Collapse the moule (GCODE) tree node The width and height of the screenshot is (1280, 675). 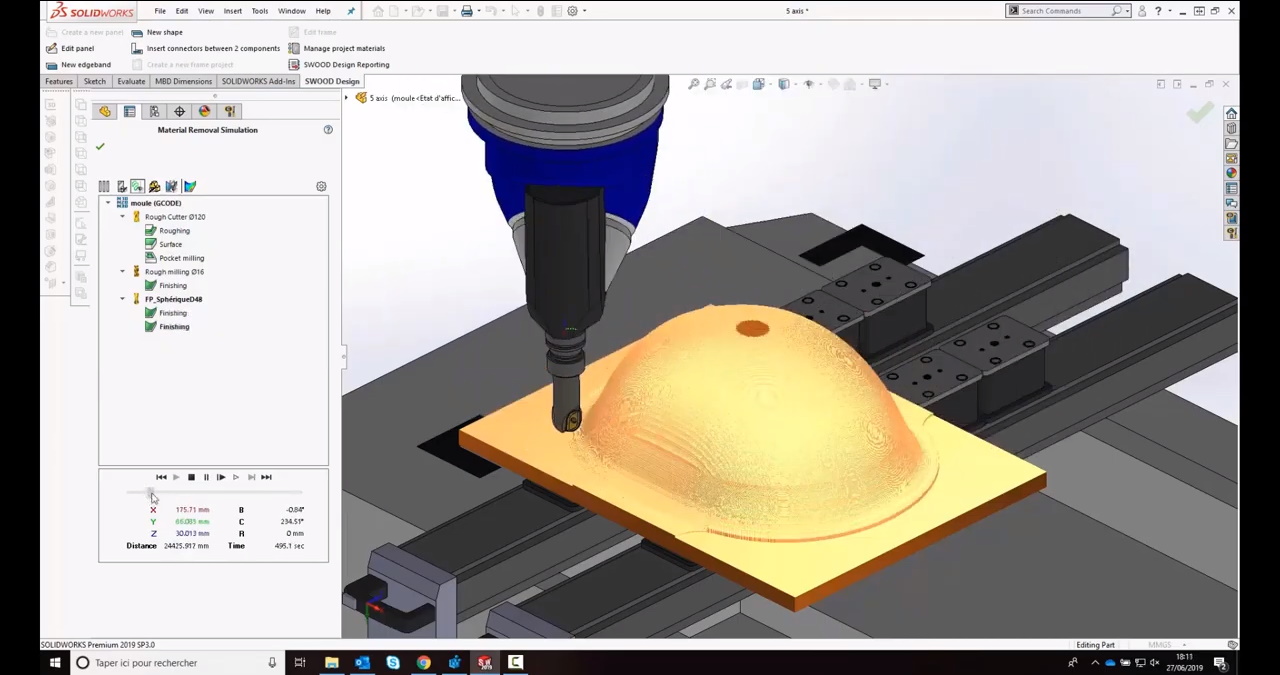pyautogui.click(x=108, y=203)
